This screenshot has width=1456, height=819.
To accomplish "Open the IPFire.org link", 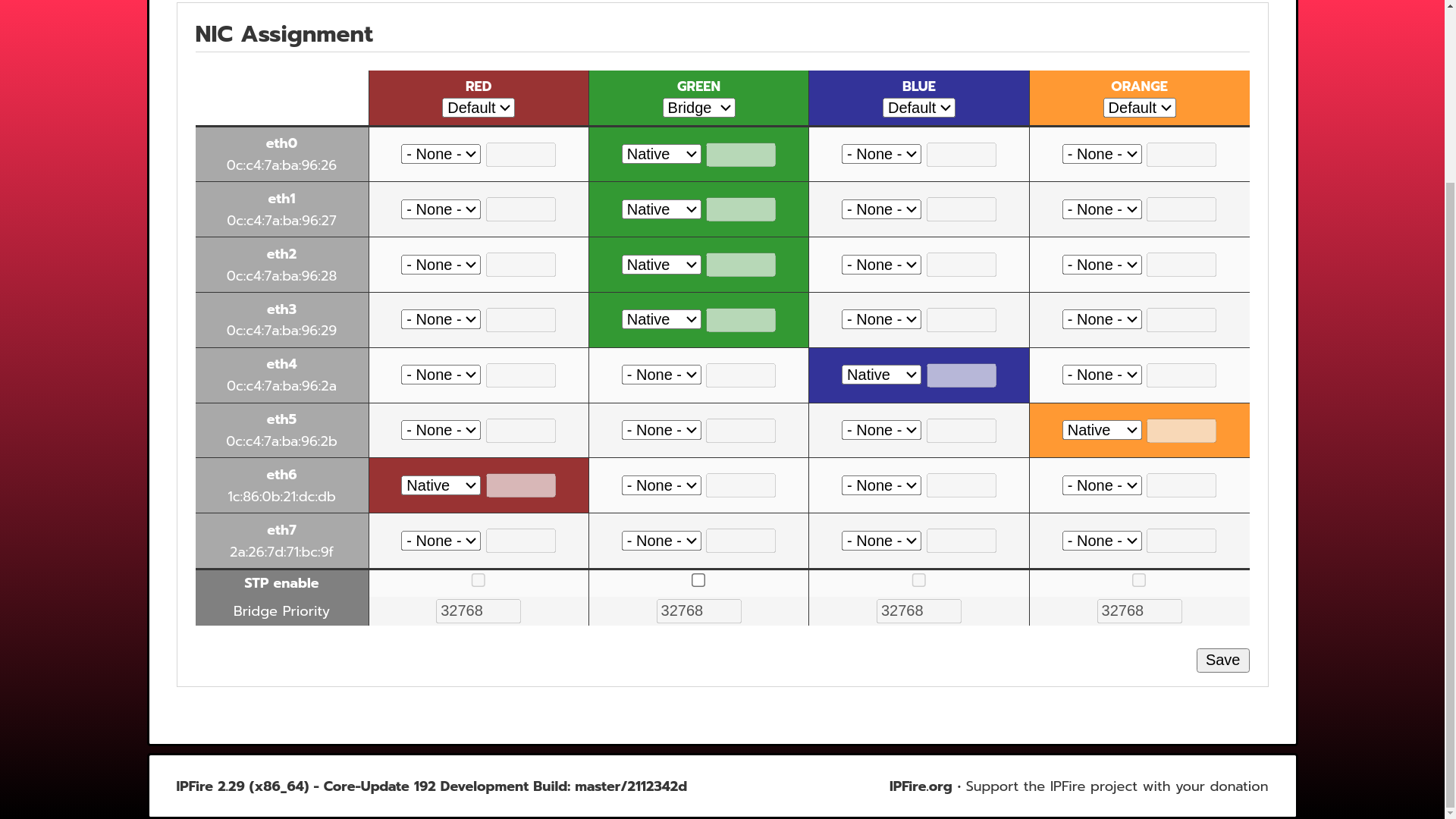I will (x=921, y=786).
